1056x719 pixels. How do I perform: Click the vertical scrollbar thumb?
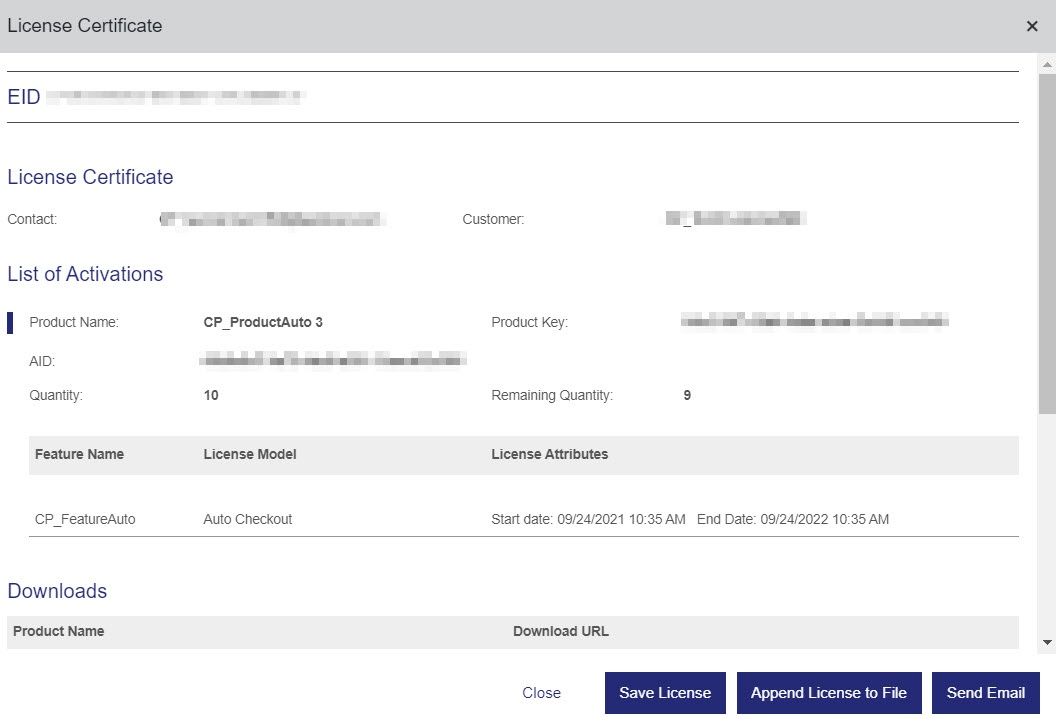pyautogui.click(x=1047, y=240)
